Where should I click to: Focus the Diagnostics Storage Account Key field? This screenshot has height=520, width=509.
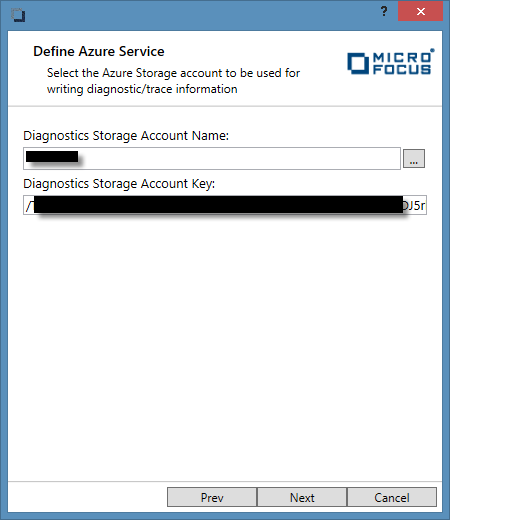pyautogui.click(x=225, y=205)
